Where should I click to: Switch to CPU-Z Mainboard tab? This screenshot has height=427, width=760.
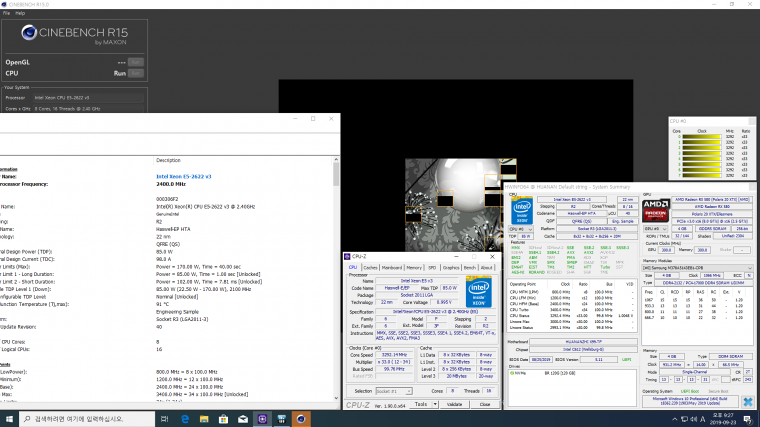click(x=392, y=268)
